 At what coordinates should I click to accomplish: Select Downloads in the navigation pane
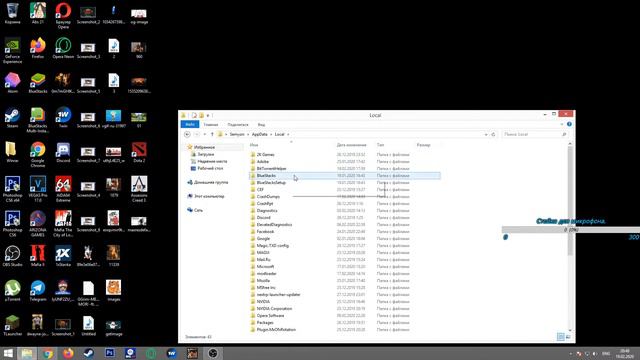[206, 154]
